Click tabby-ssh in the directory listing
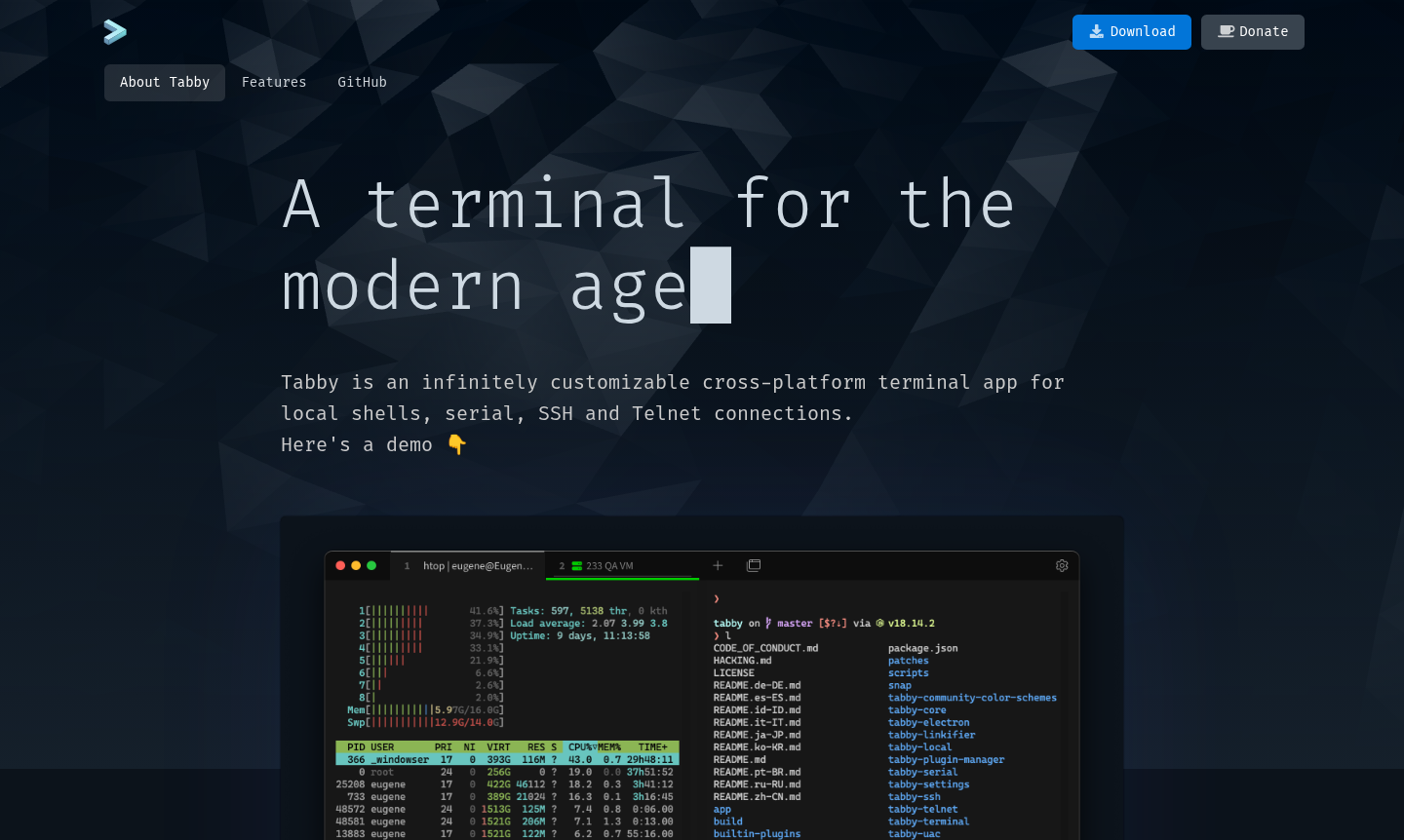The height and width of the screenshot is (840, 1404). click(x=914, y=797)
